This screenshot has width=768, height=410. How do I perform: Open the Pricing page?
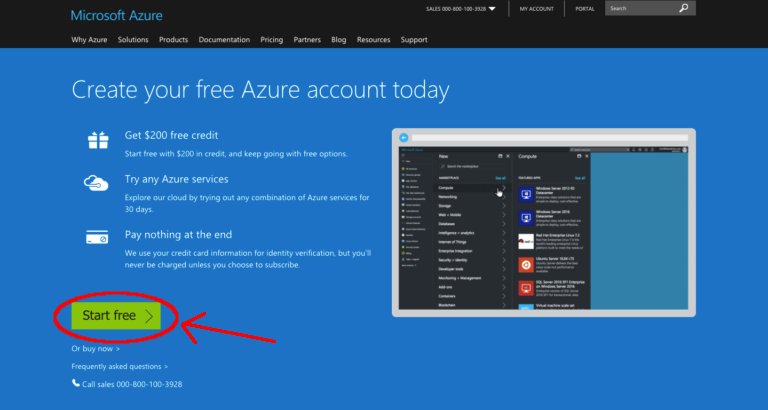(x=271, y=40)
